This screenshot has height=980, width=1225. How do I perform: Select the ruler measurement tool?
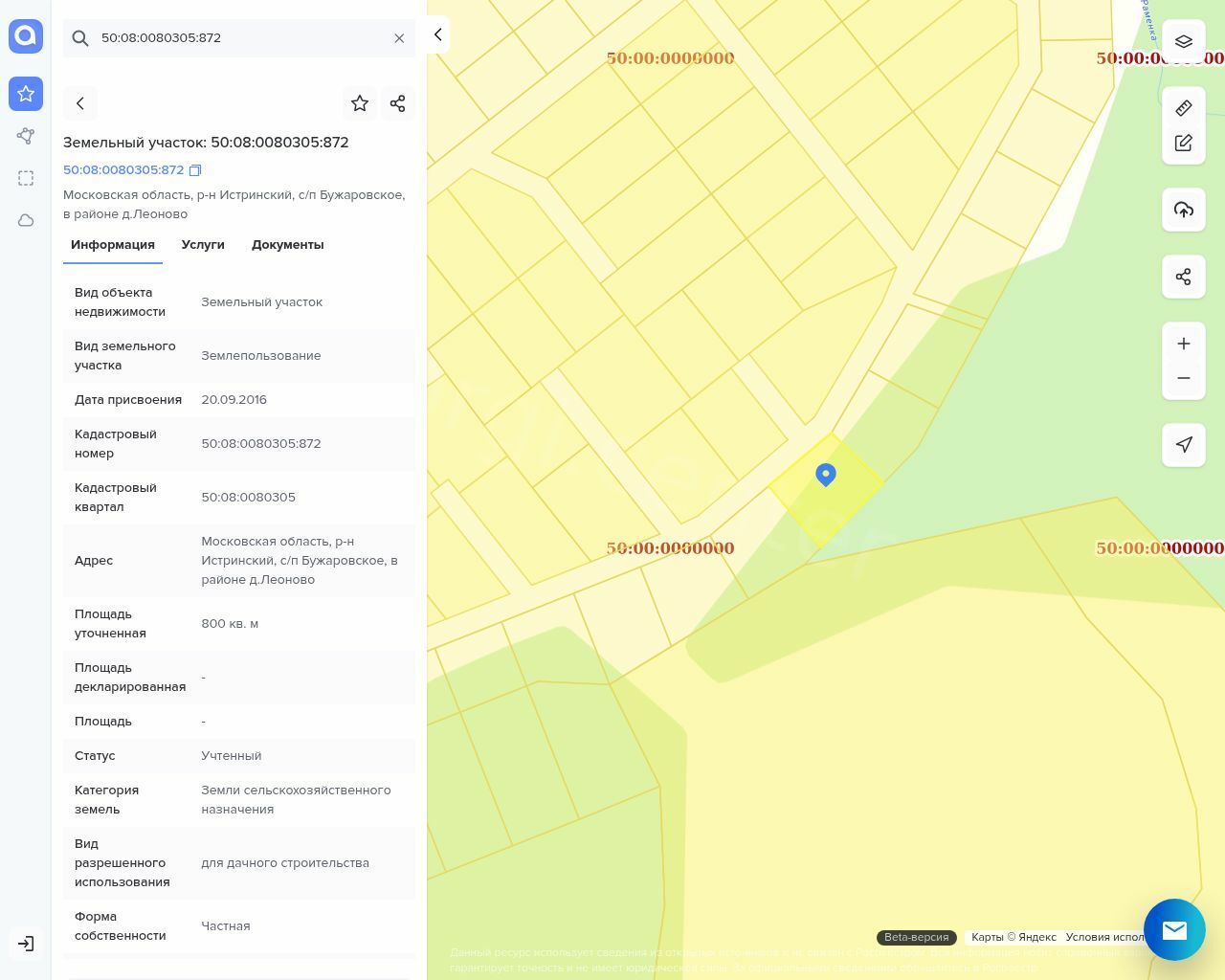point(1183,108)
